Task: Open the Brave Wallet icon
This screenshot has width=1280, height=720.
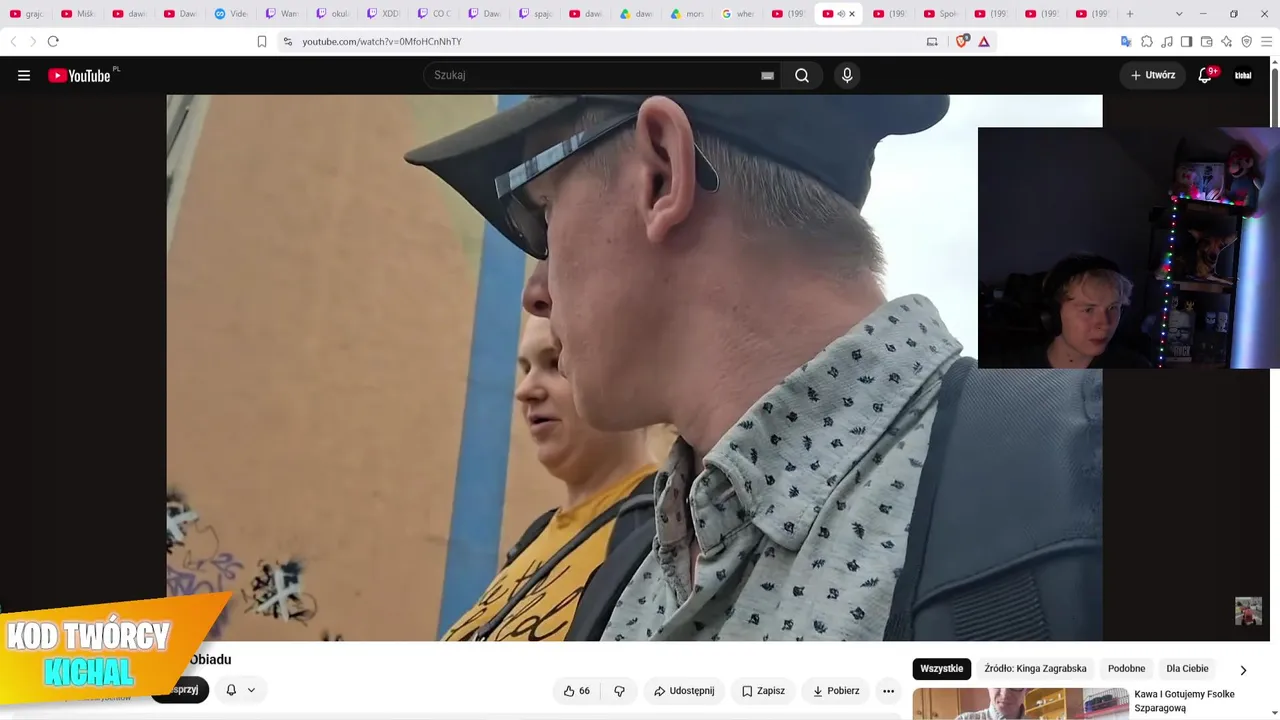Action: point(1206,41)
